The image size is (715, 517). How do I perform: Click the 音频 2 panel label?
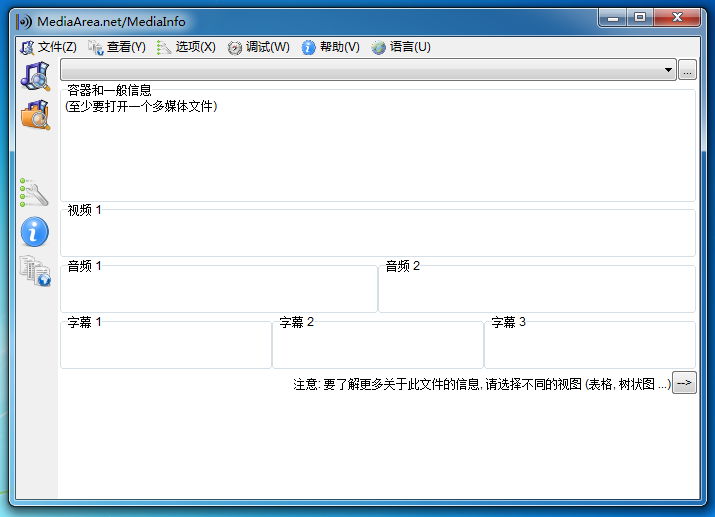403,266
